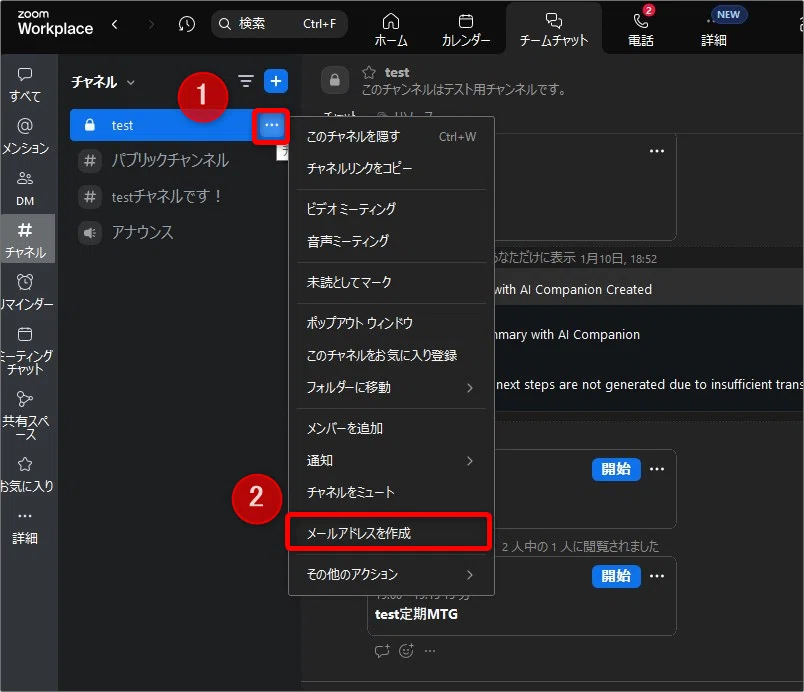Viewport: 804px width, 692px height.
Task: Choose ポップアウト ウィンドウ menu item
Action: pyautogui.click(x=391, y=323)
